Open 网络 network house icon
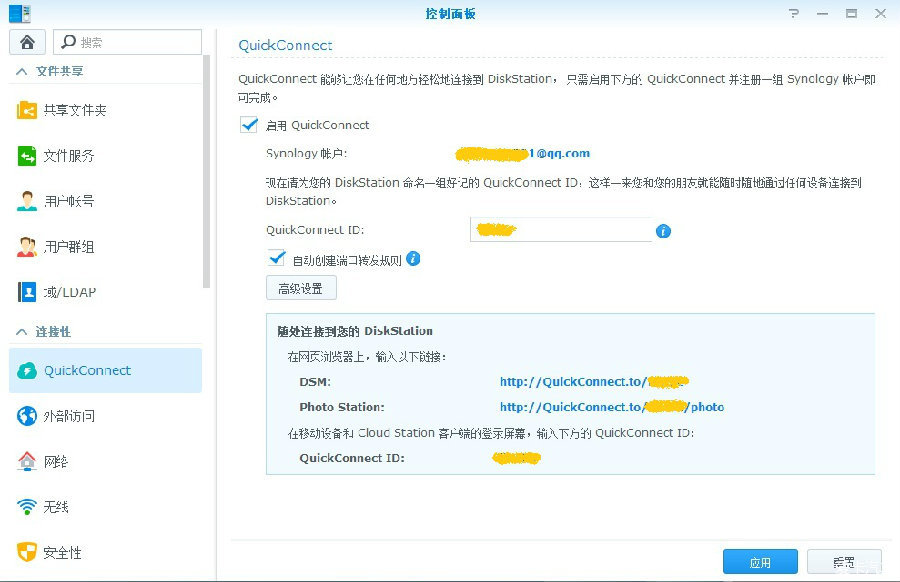The image size is (900, 582). 27,461
